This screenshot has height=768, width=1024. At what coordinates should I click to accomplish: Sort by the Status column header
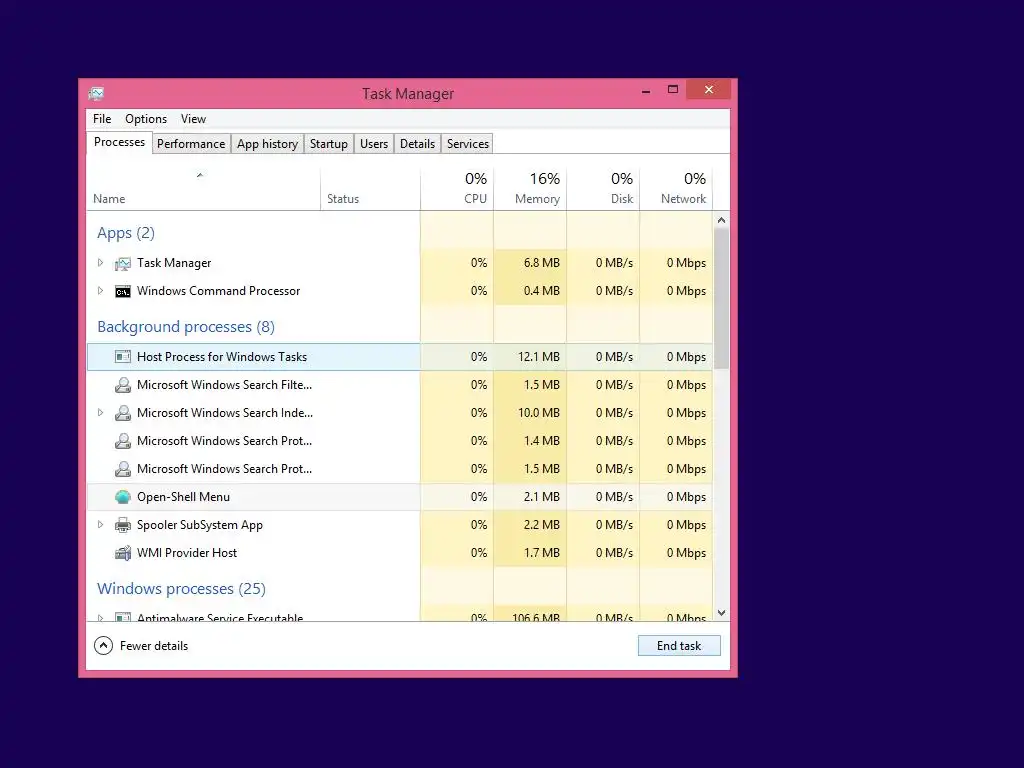[x=370, y=189]
